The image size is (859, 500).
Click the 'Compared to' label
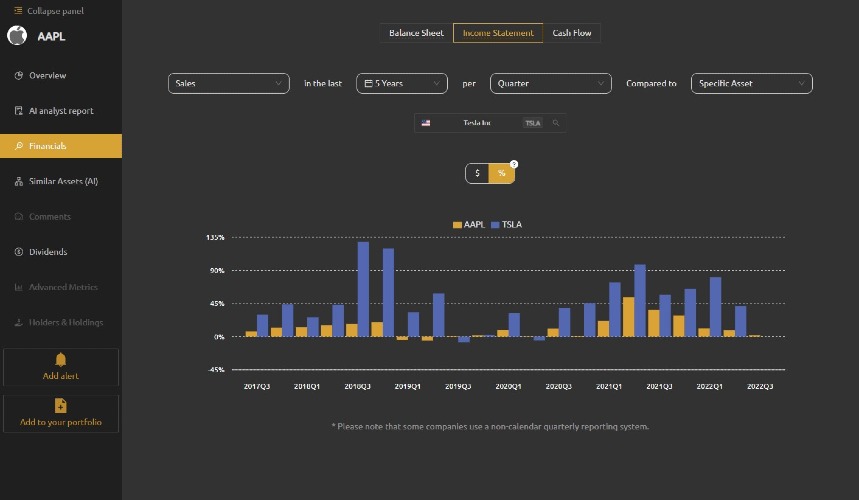[x=651, y=83]
